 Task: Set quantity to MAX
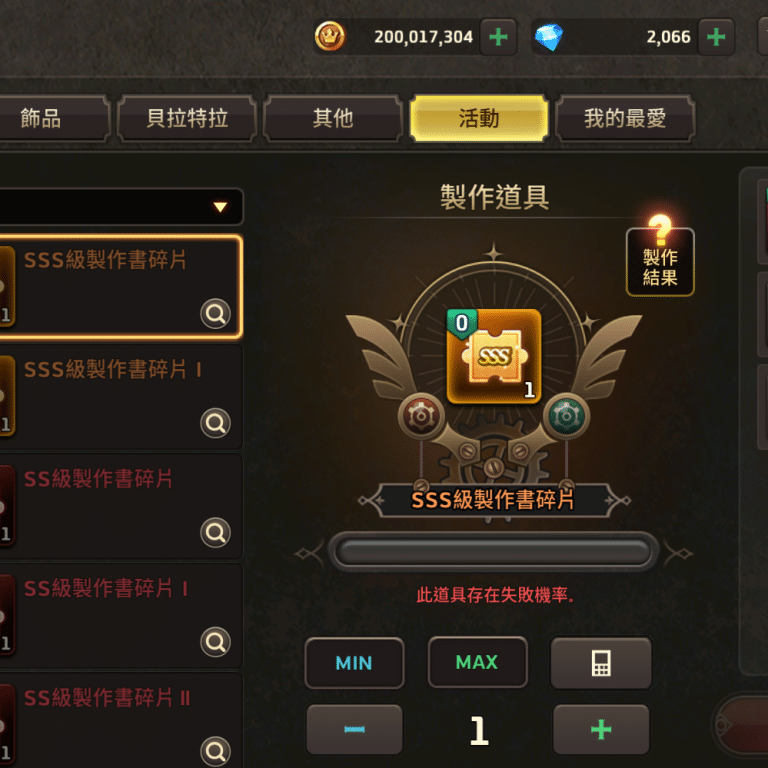coord(478,662)
